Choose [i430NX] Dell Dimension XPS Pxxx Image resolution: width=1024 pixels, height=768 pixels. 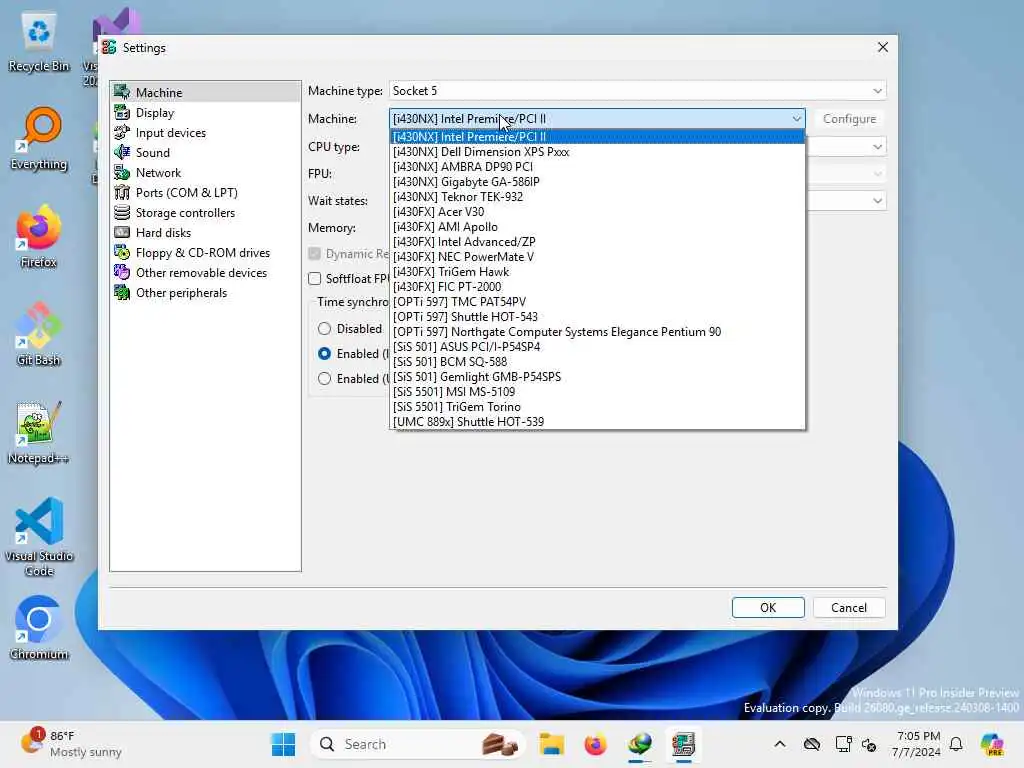coord(598,152)
